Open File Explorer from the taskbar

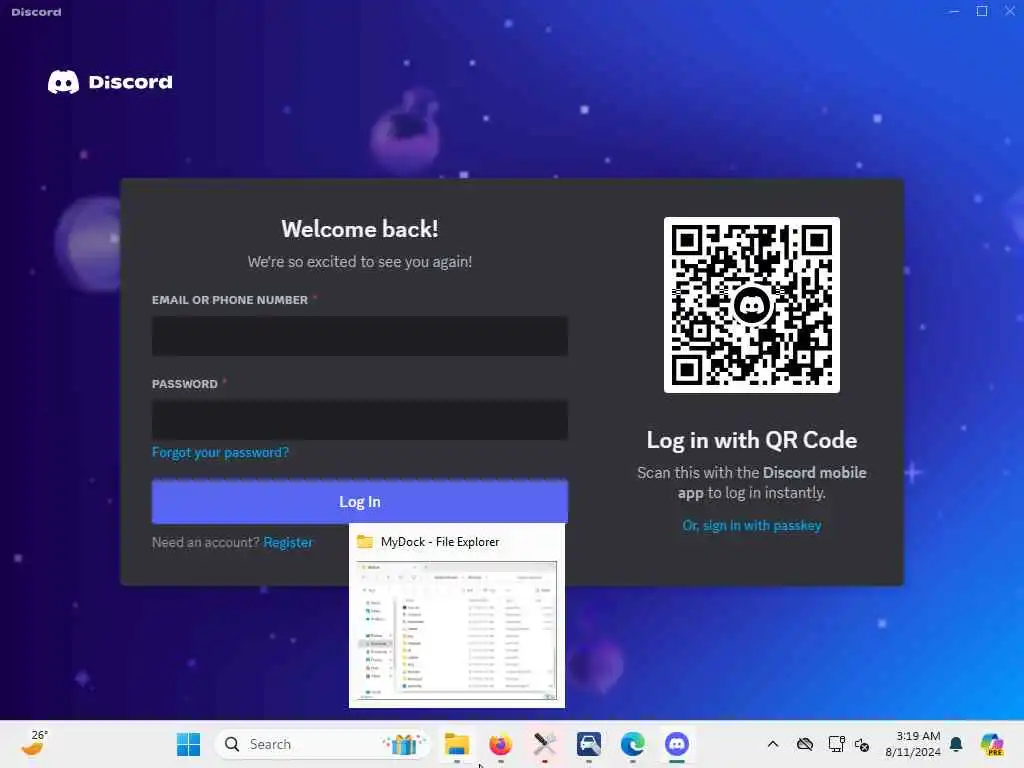tap(456, 744)
